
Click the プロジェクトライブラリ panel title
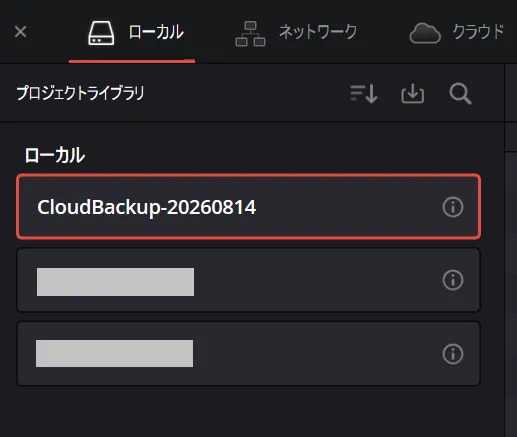pyautogui.click(x=80, y=93)
